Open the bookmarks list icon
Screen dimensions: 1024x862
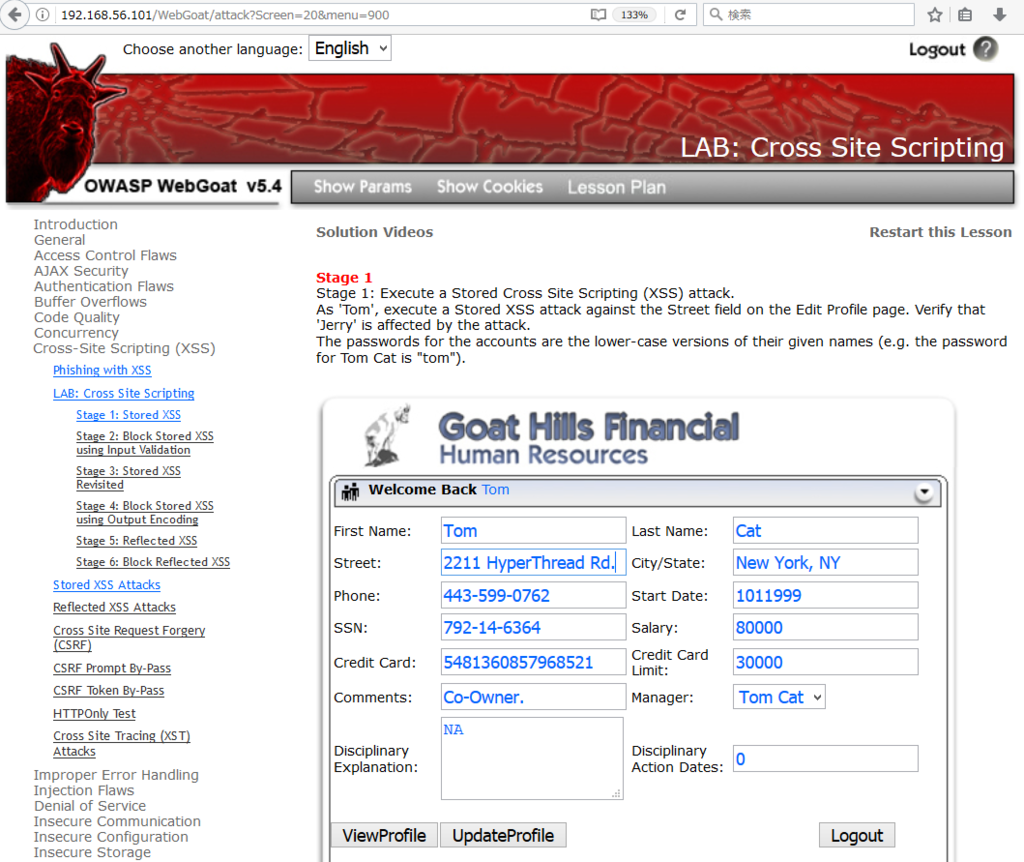965,14
